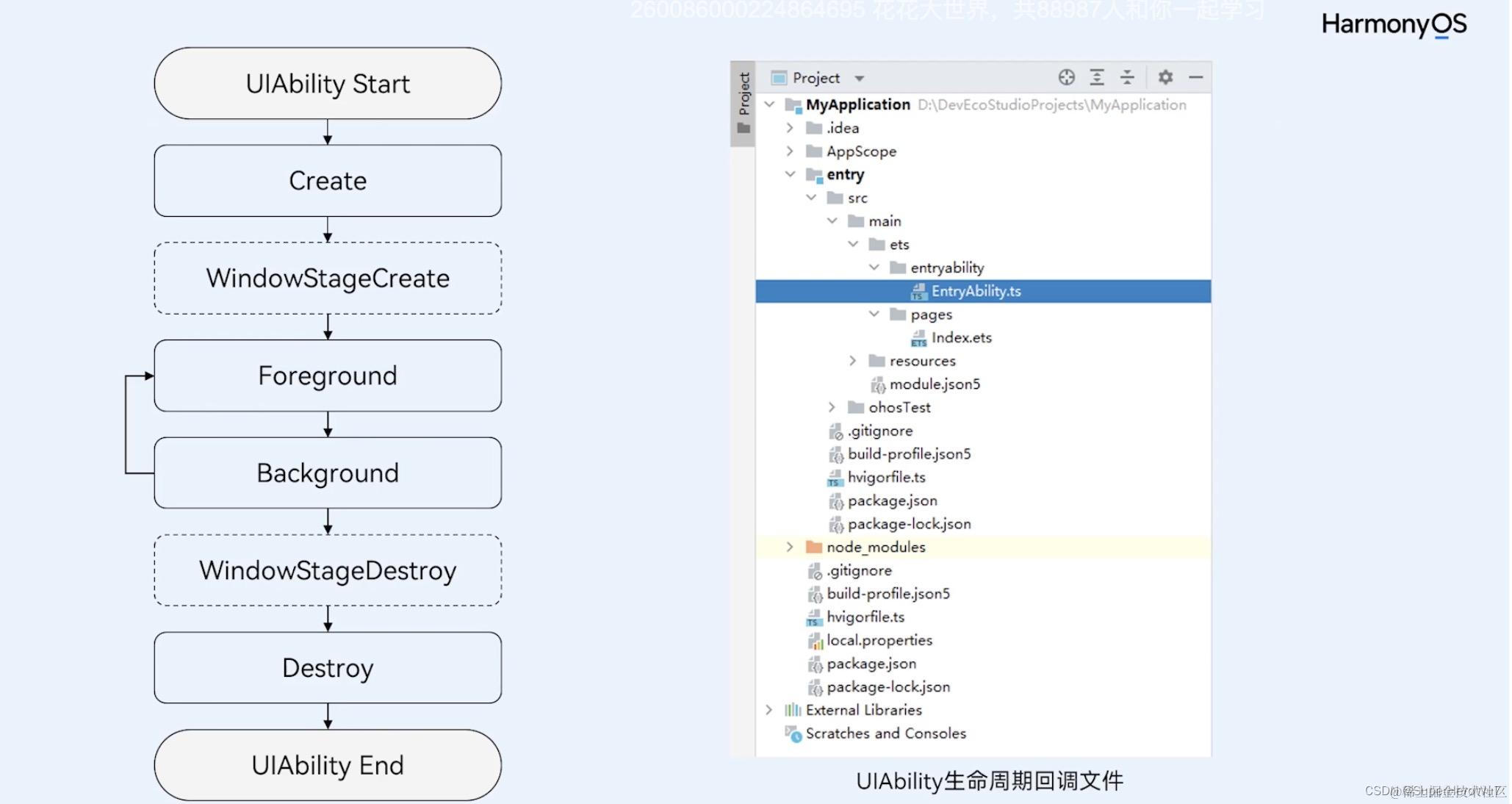Open Project panel settings gear
This screenshot has width=1512, height=804.
(x=1165, y=77)
